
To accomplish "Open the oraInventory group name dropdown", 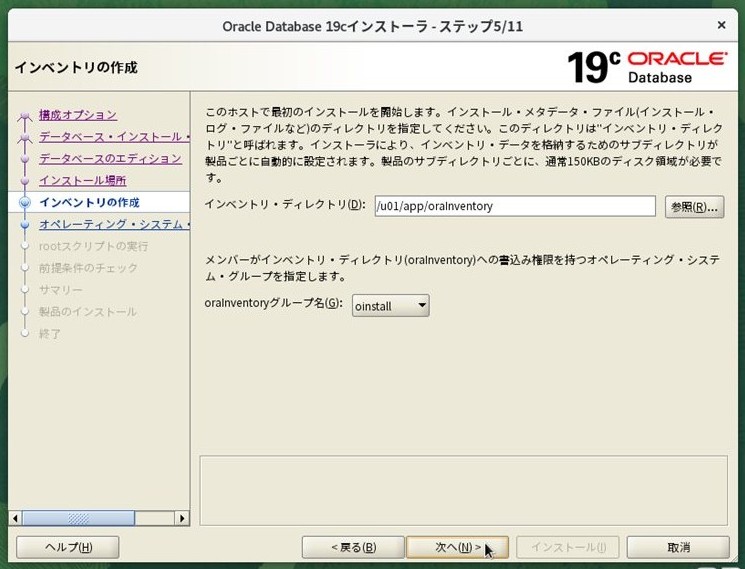I will coord(391,305).
